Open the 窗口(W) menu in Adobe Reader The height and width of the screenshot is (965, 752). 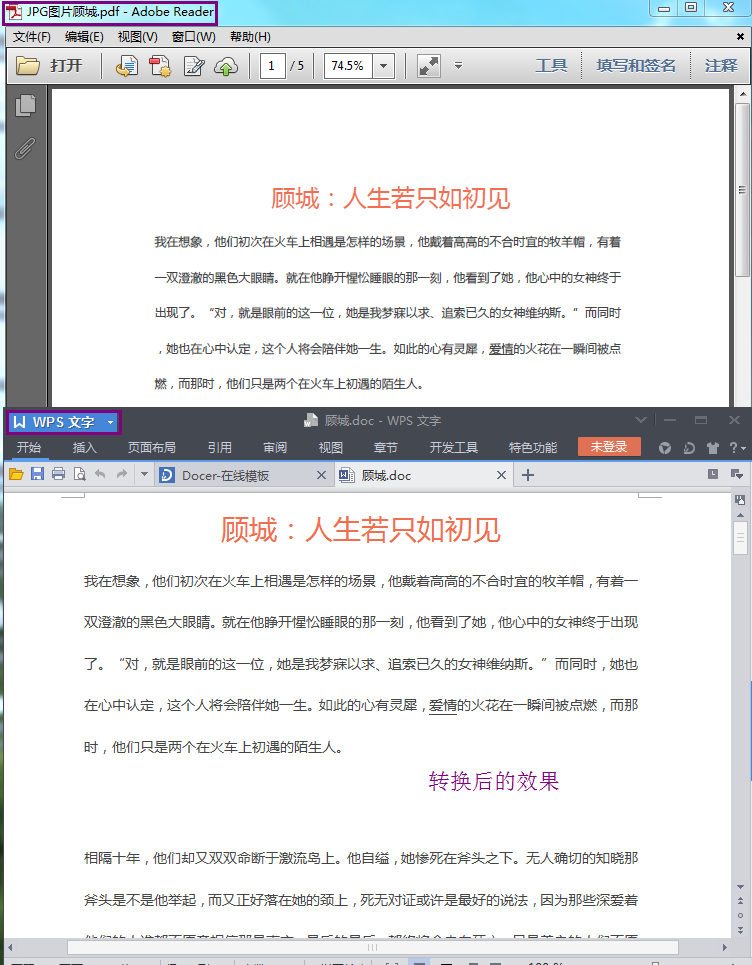coord(193,37)
